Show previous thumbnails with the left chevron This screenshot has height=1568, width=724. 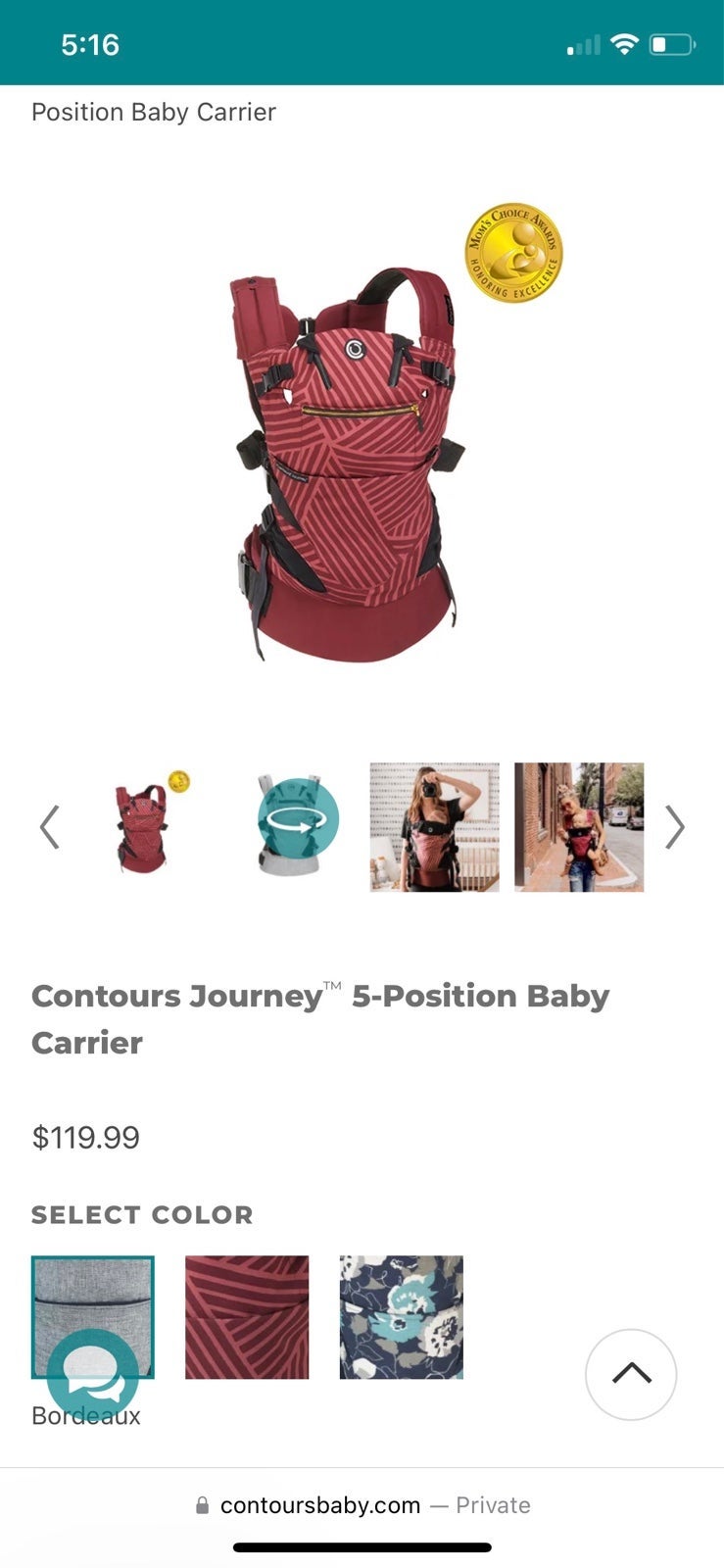click(x=49, y=827)
